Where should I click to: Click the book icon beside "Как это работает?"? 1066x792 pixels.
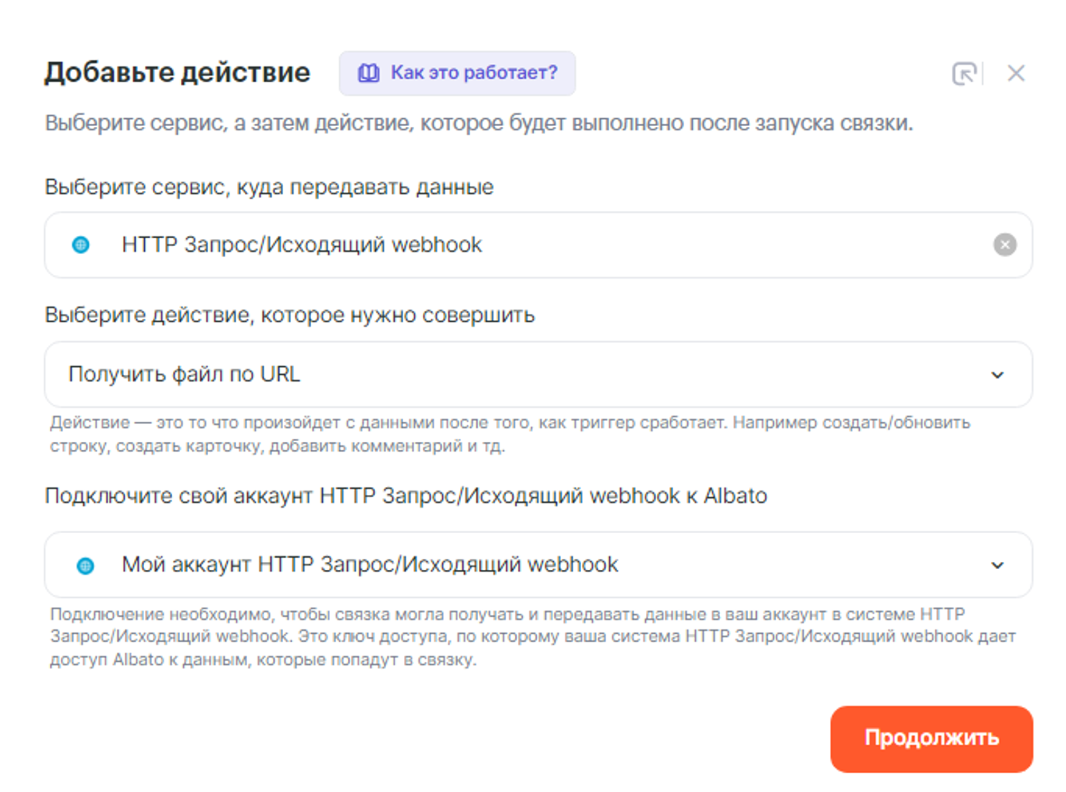pos(369,73)
